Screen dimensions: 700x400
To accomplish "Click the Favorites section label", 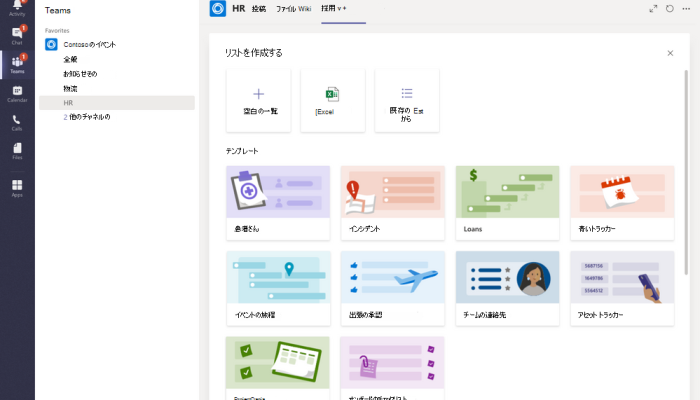I will (x=57, y=31).
